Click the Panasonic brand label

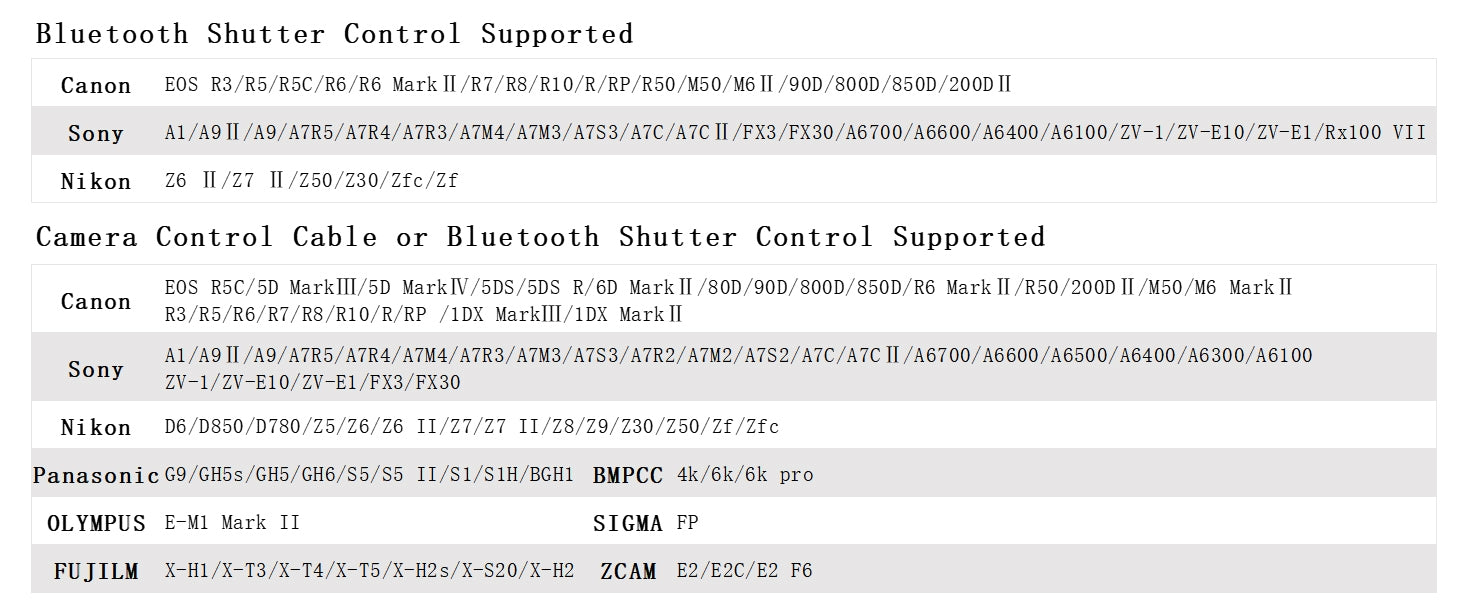point(96,476)
